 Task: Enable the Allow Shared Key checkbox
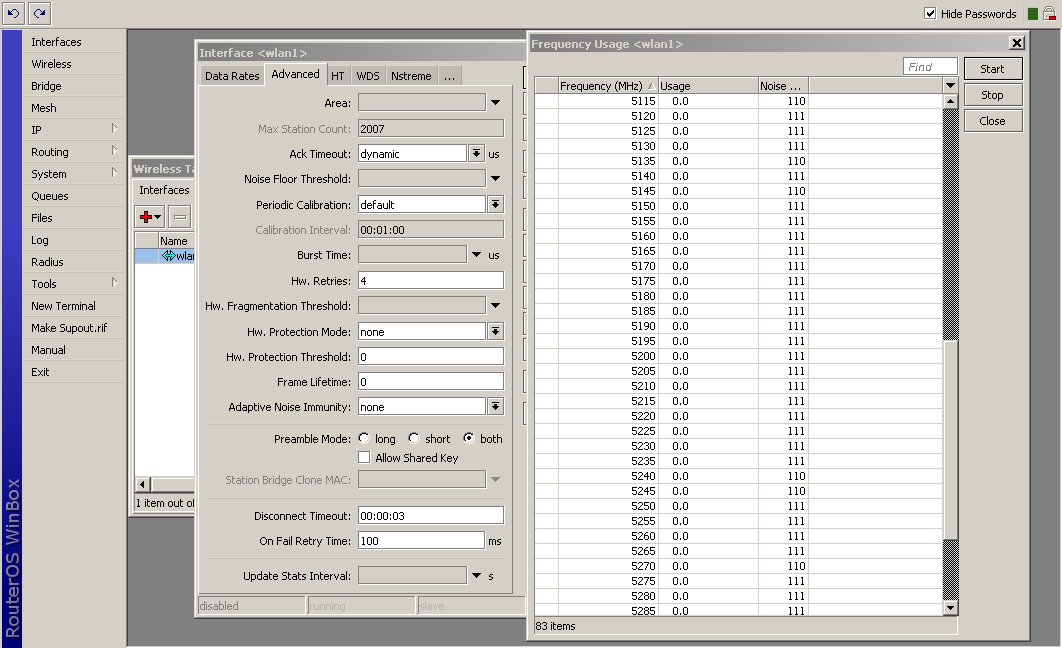pyautogui.click(x=364, y=458)
